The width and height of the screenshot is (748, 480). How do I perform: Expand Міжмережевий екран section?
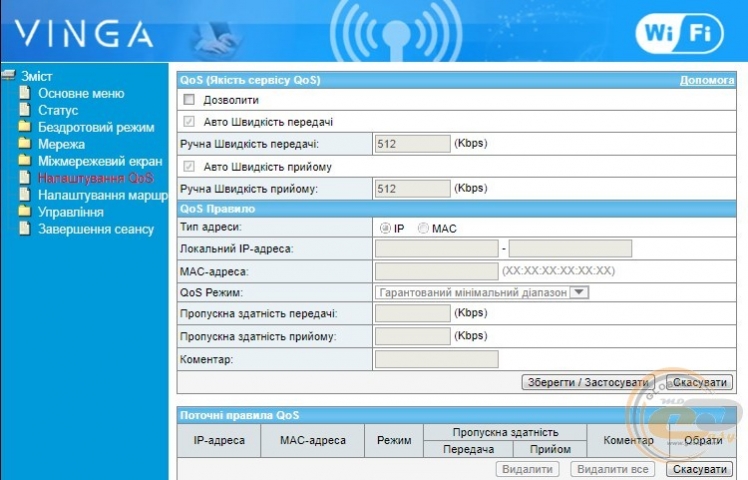point(100,161)
